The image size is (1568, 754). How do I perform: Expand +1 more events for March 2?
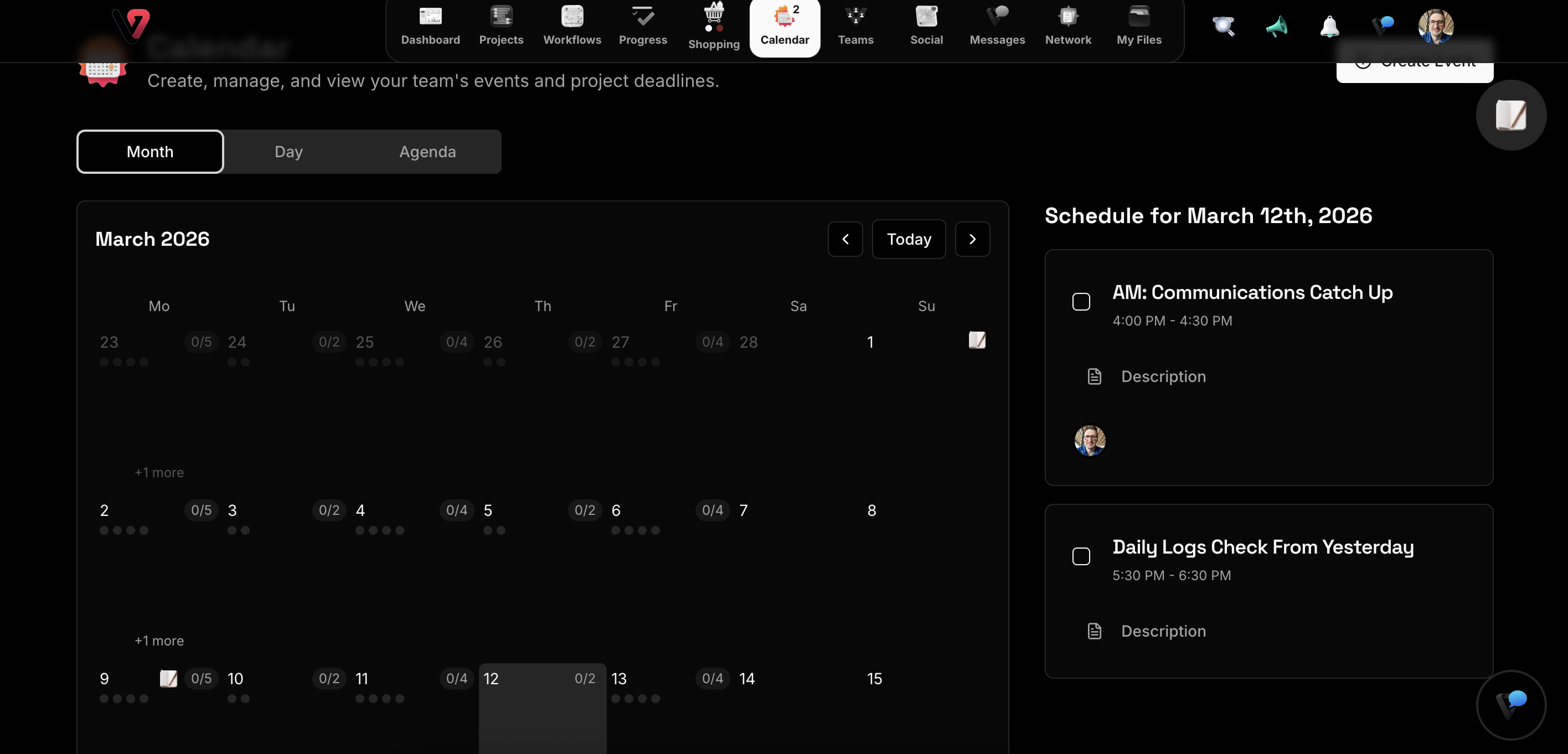click(x=159, y=641)
